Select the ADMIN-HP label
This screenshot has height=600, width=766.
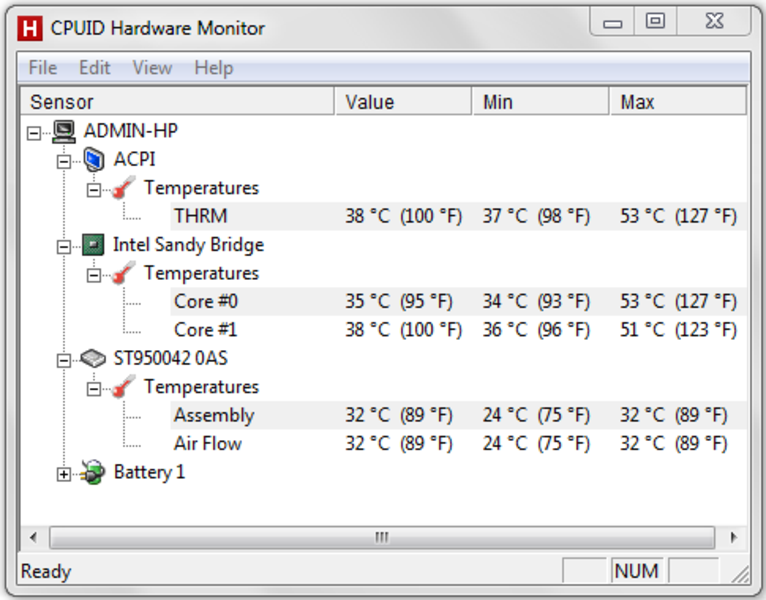tap(131, 131)
